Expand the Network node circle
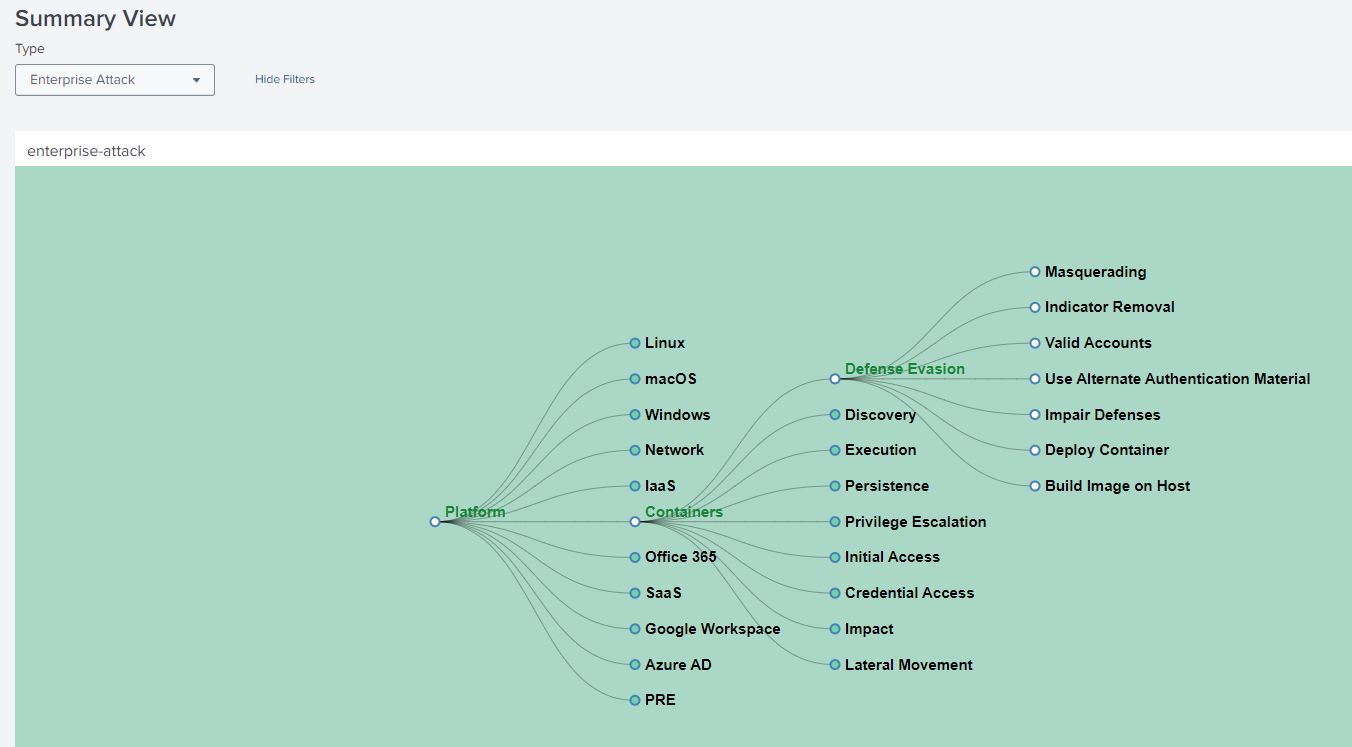This screenshot has height=747, width=1352. 635,450
